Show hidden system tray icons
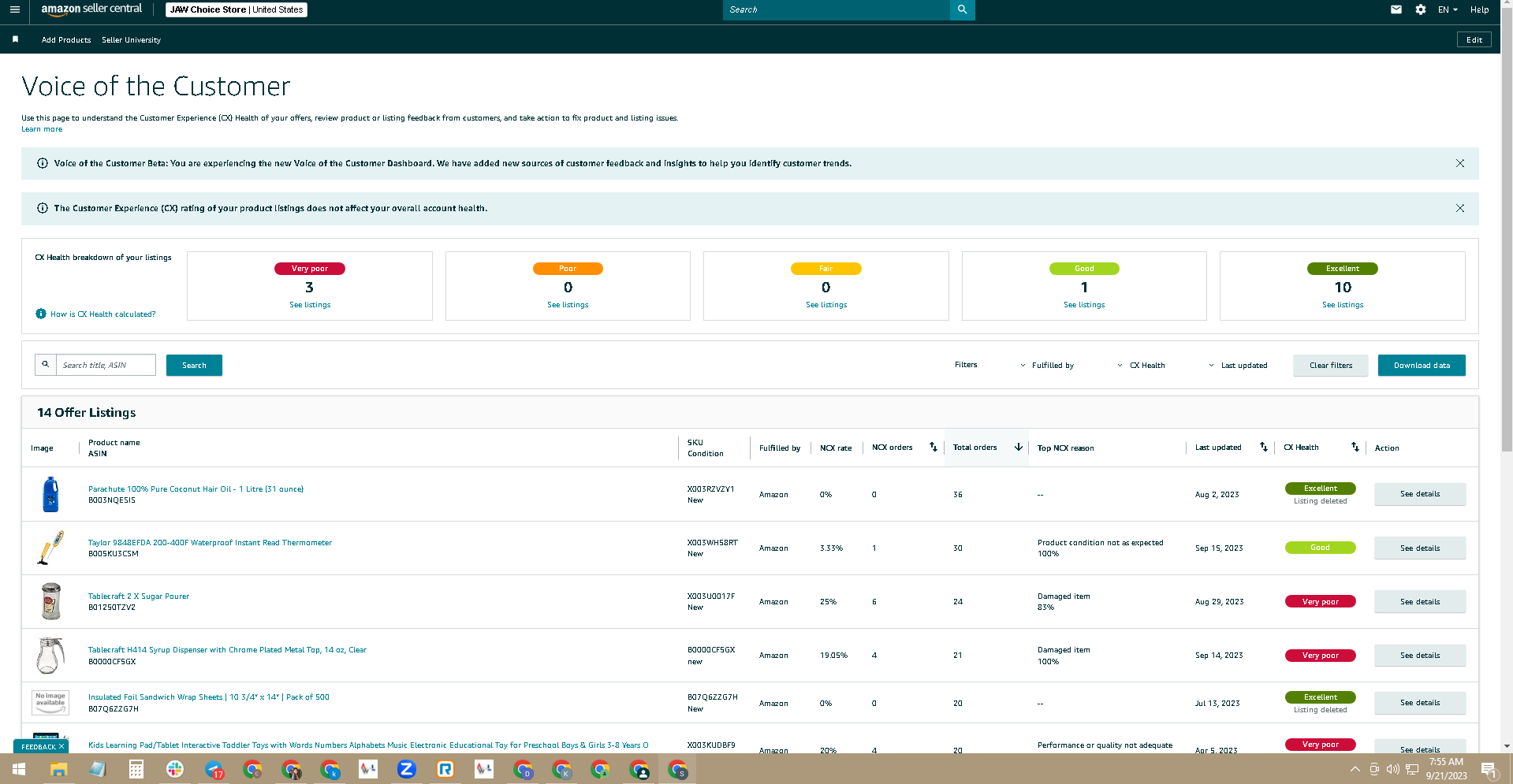1513x784 pixels. click(1355, 769)
